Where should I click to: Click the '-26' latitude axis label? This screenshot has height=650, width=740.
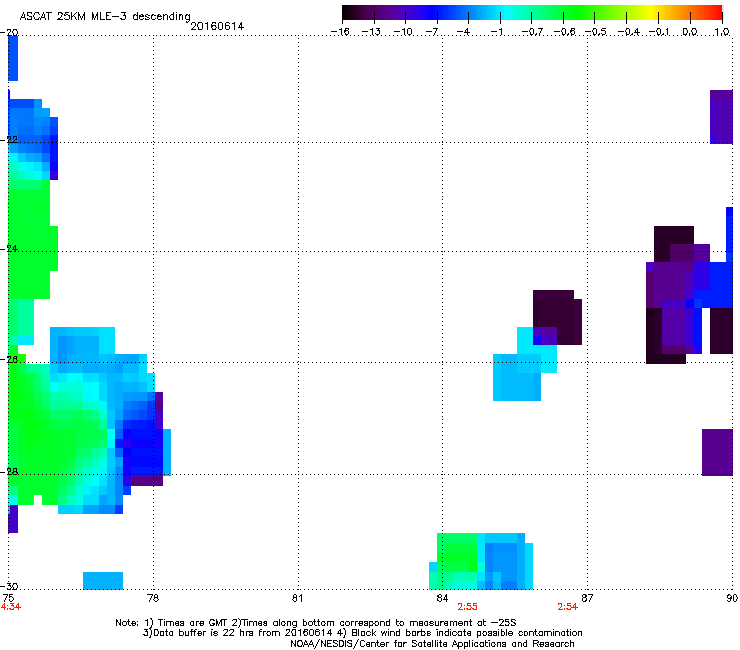tap(9, 360)
